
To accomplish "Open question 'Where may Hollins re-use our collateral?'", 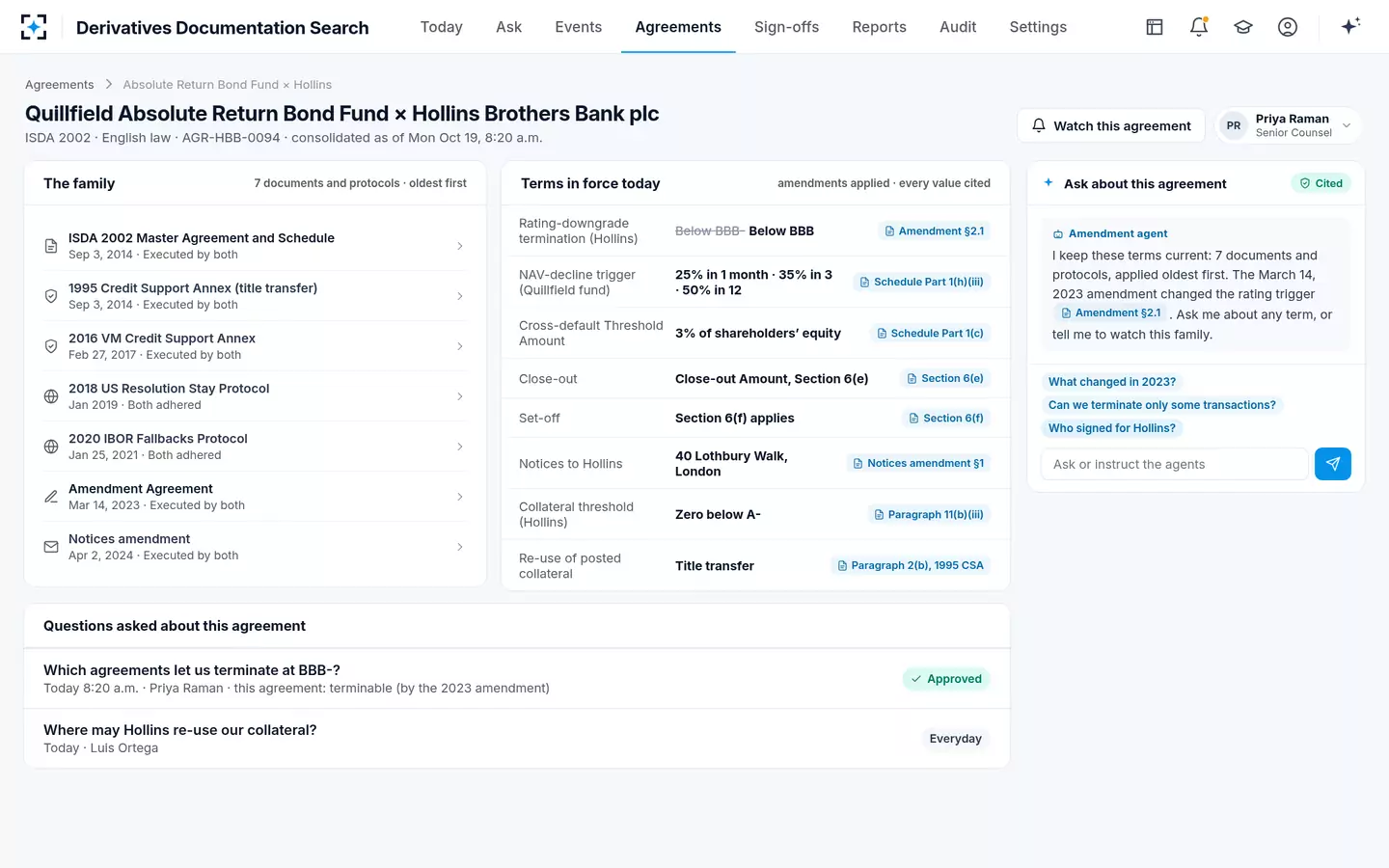I will (517, 739).
